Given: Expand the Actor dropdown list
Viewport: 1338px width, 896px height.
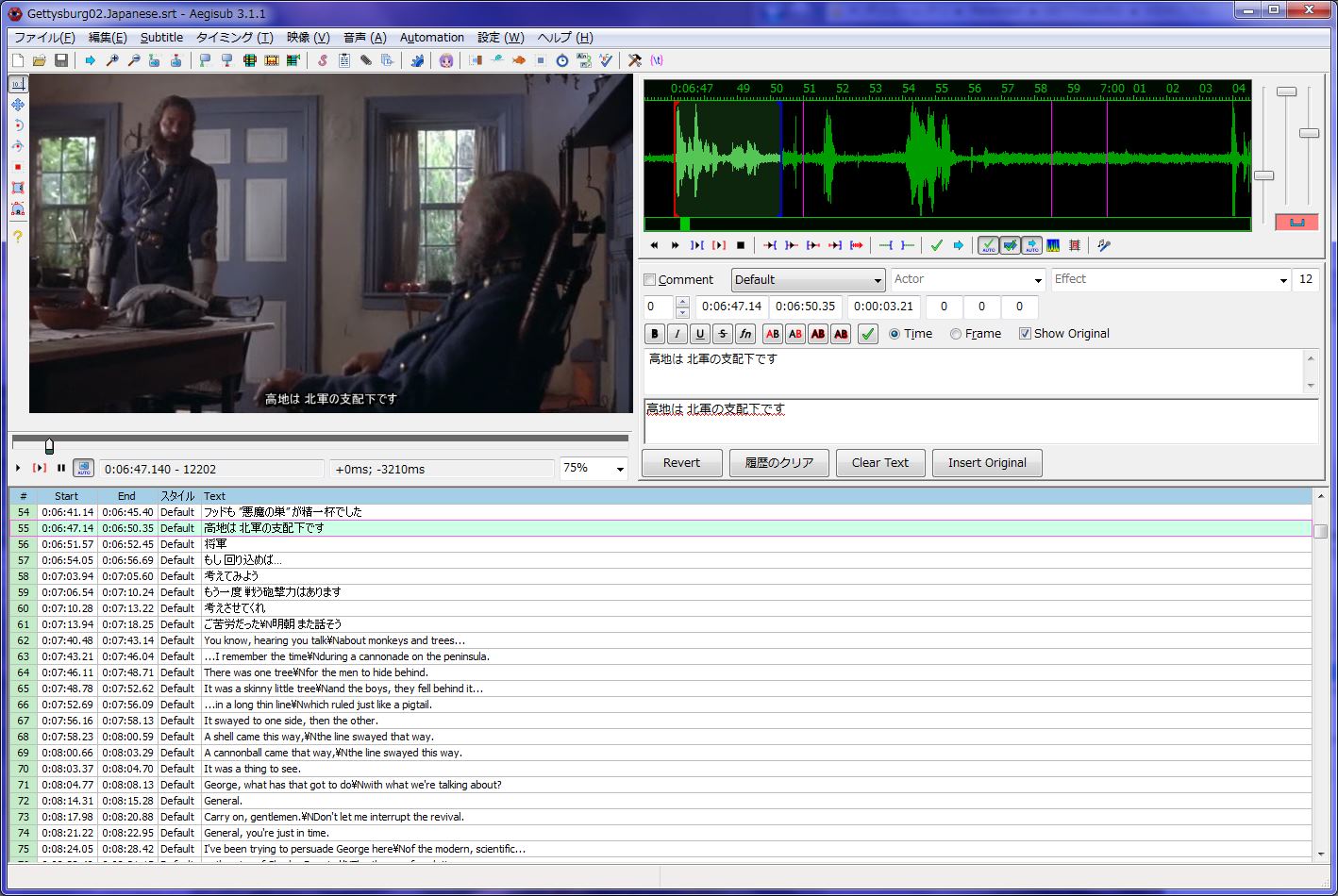Looking at the screenshot, I should click(1038, 280).
